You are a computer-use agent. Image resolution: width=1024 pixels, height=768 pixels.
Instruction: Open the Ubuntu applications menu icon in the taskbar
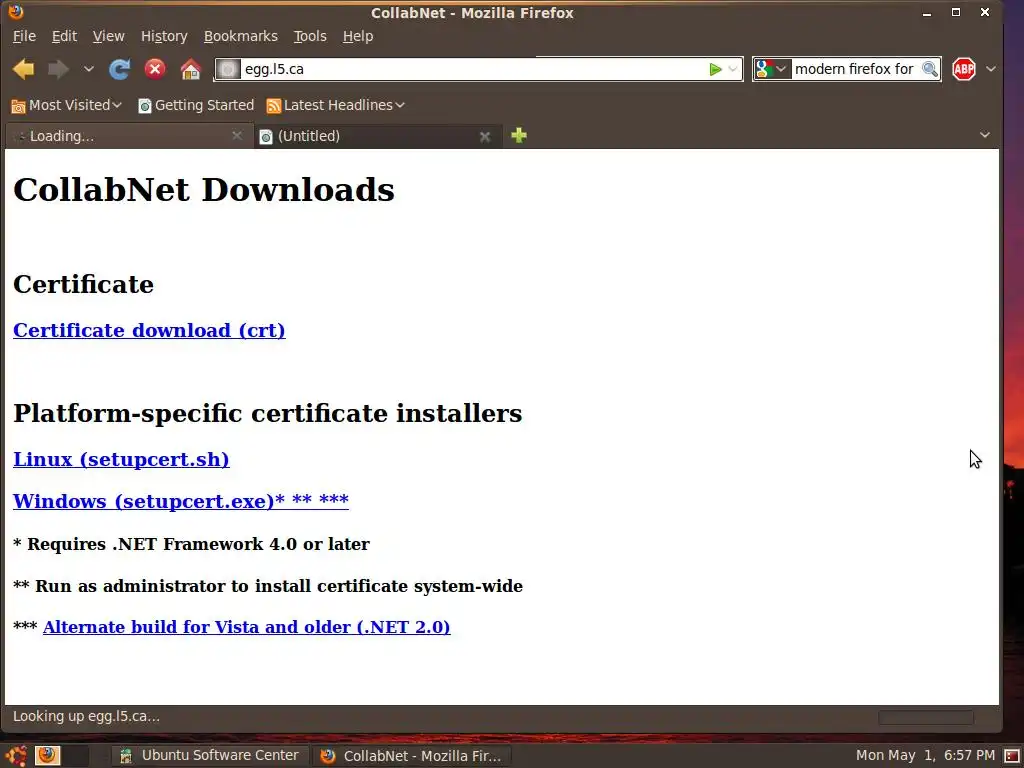(x=16, y=756)
